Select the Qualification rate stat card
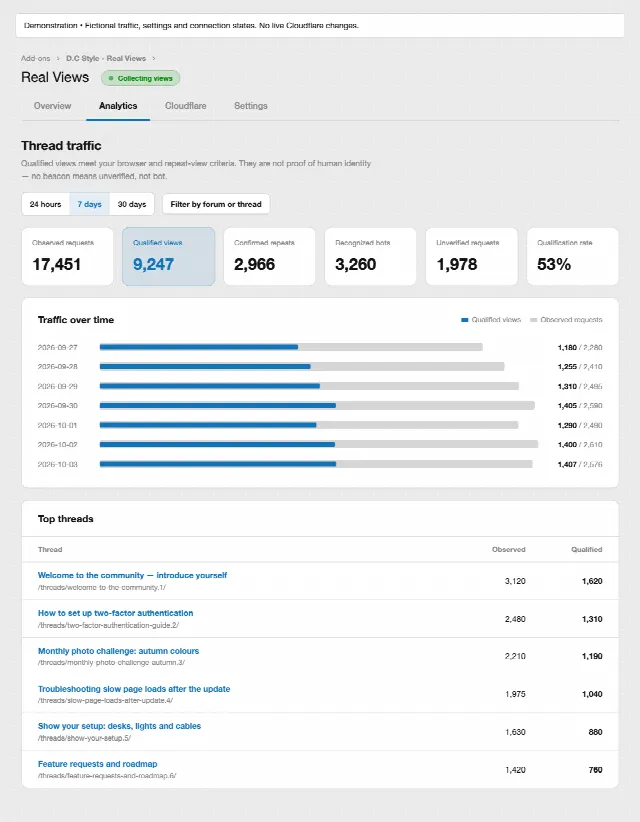 [573, 256]
